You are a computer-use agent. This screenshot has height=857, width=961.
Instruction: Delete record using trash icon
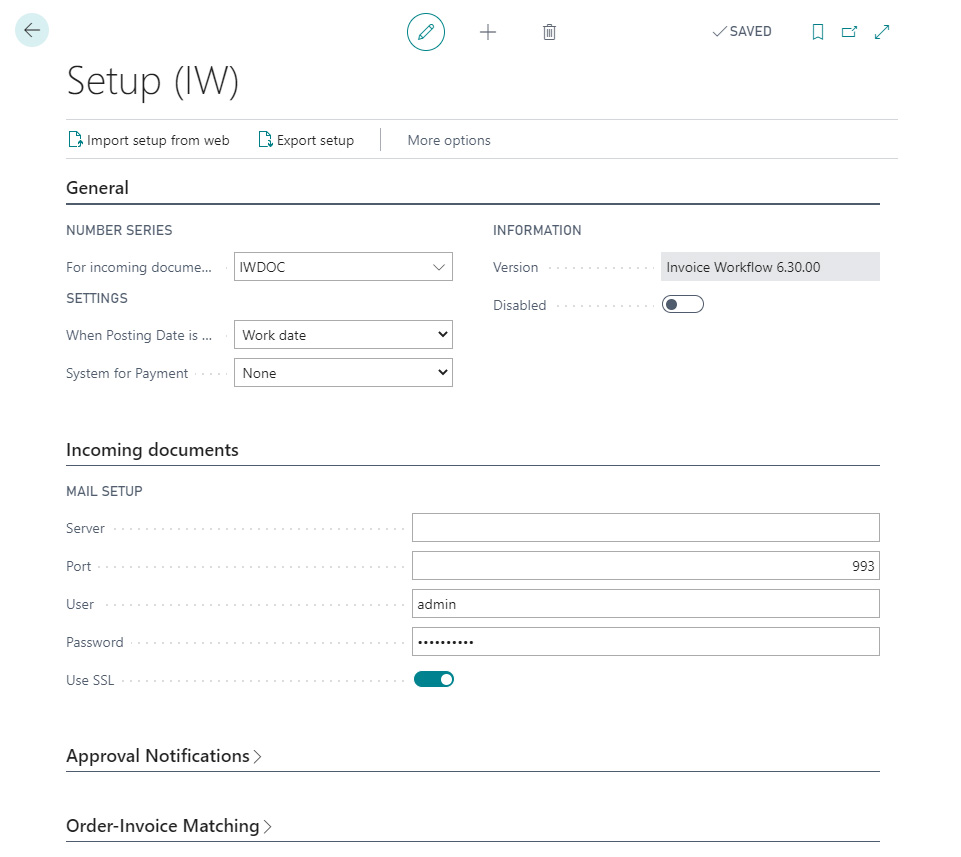point(549,32)
